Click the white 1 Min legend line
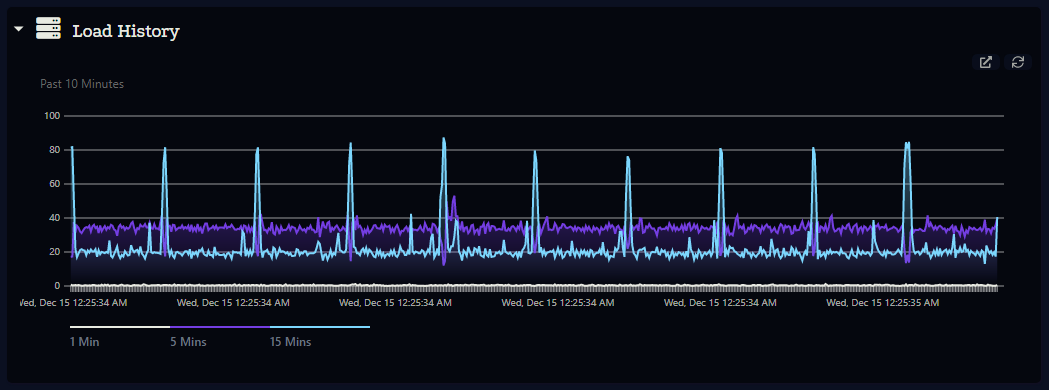Image resolution: width=1049 pixels, height=390 pixels. [120, 327]
